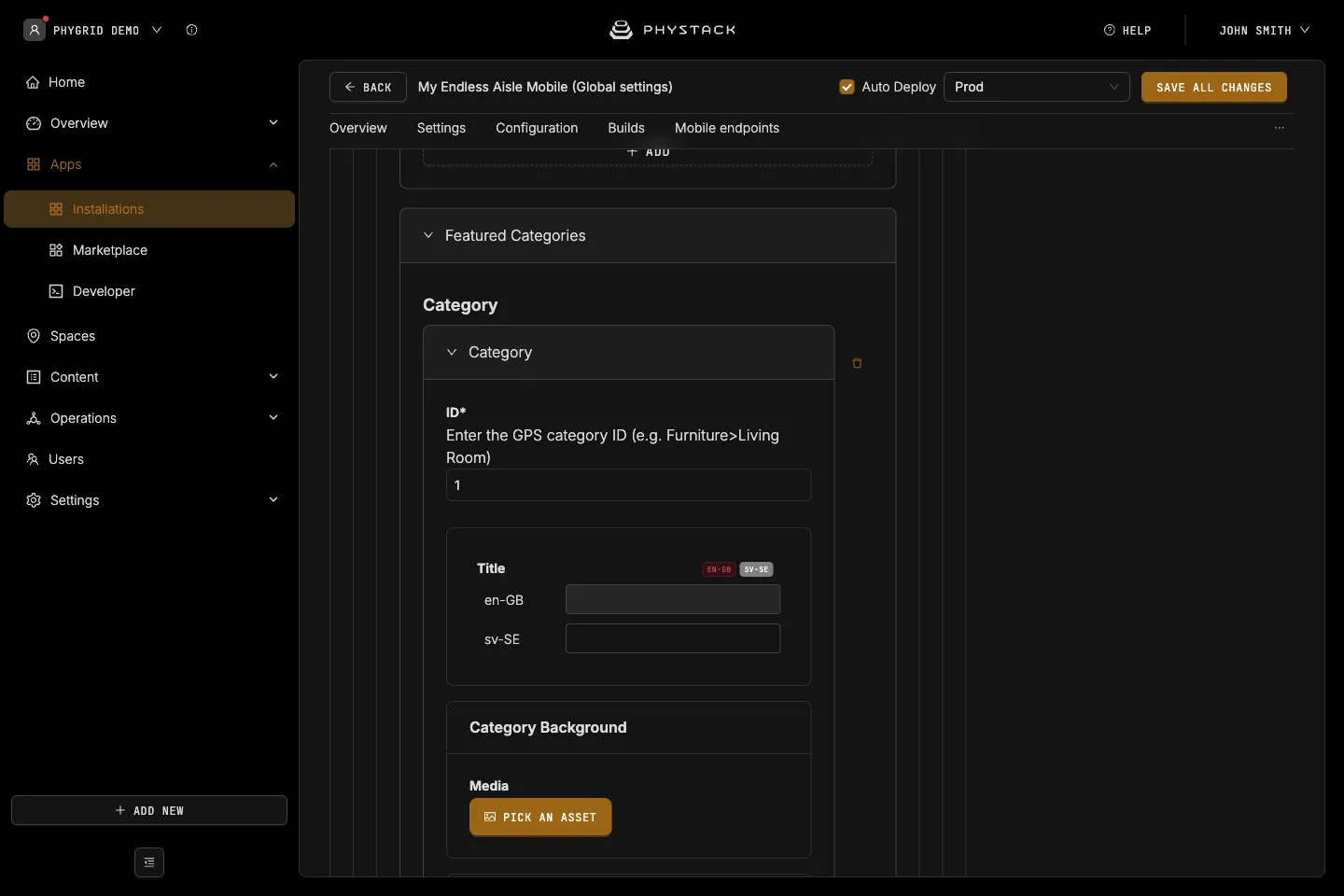Switch to the Configuration tab
This screenshot has height=896, width=1344.
click(x=537, y=128)
